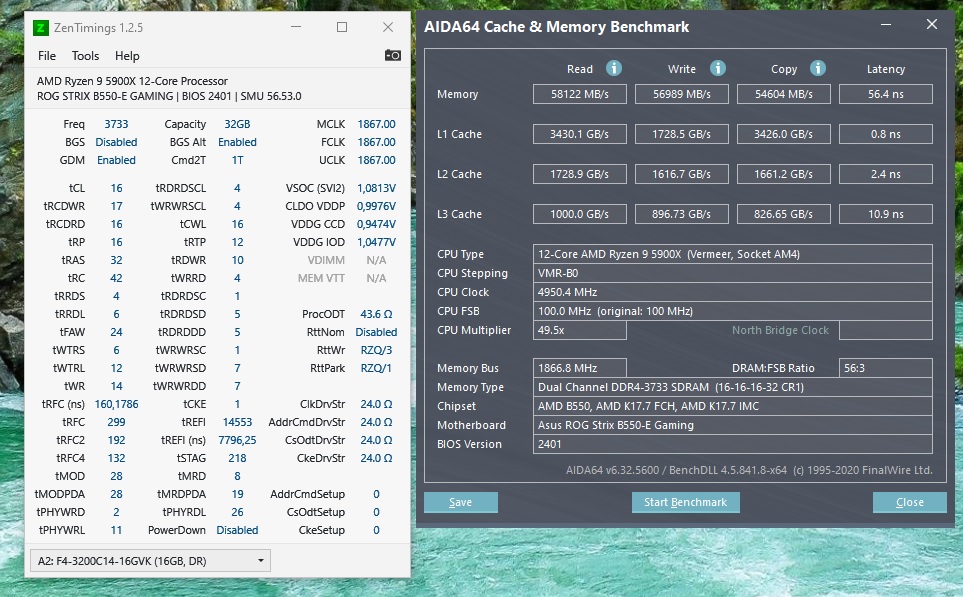Click the VSOC (SVI2) value 1,0813V
Image resolution: width=963 pixels, height=597 pixels.
376,188
